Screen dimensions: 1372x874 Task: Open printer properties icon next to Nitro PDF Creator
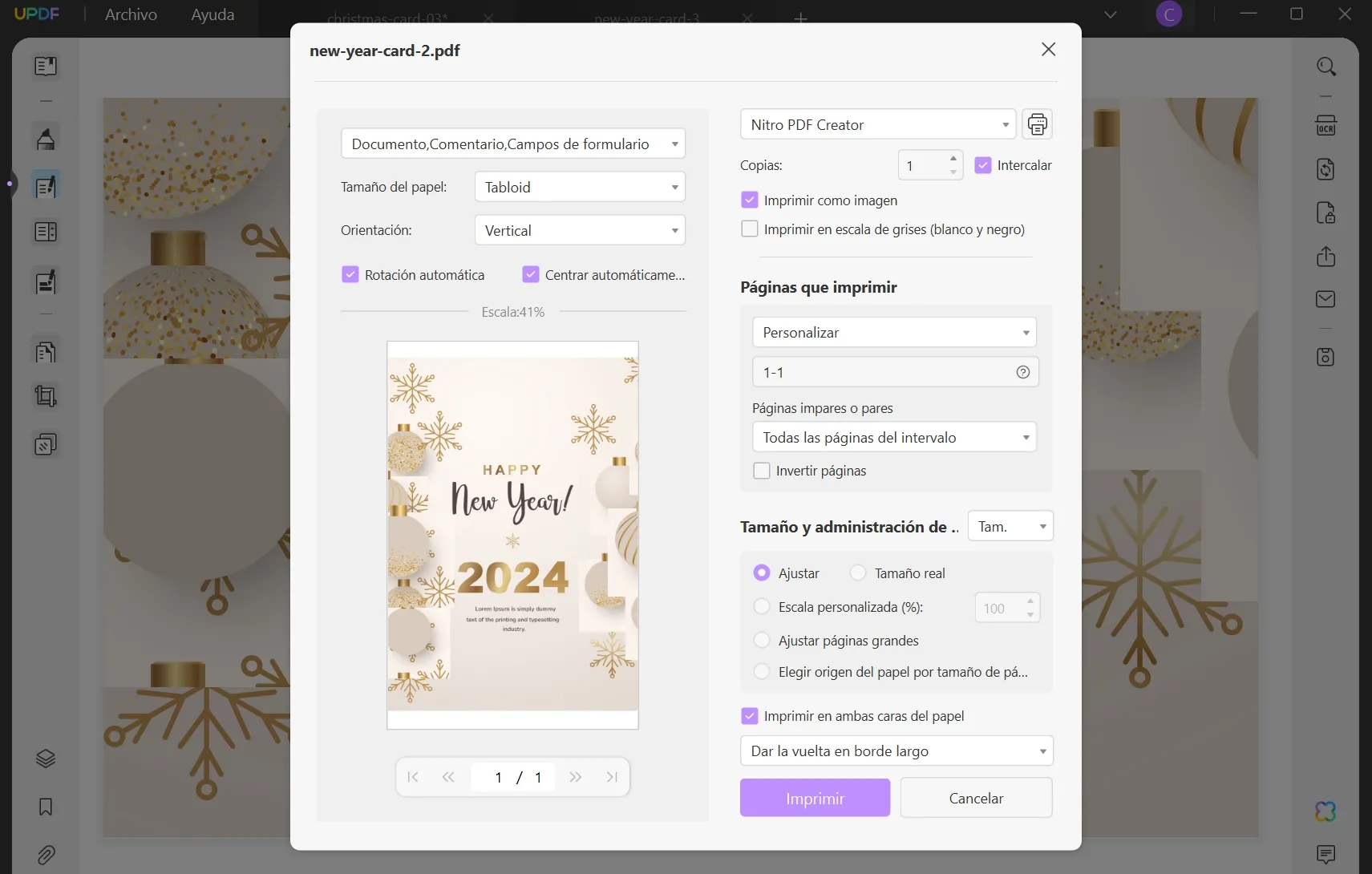pos(1038,124)
